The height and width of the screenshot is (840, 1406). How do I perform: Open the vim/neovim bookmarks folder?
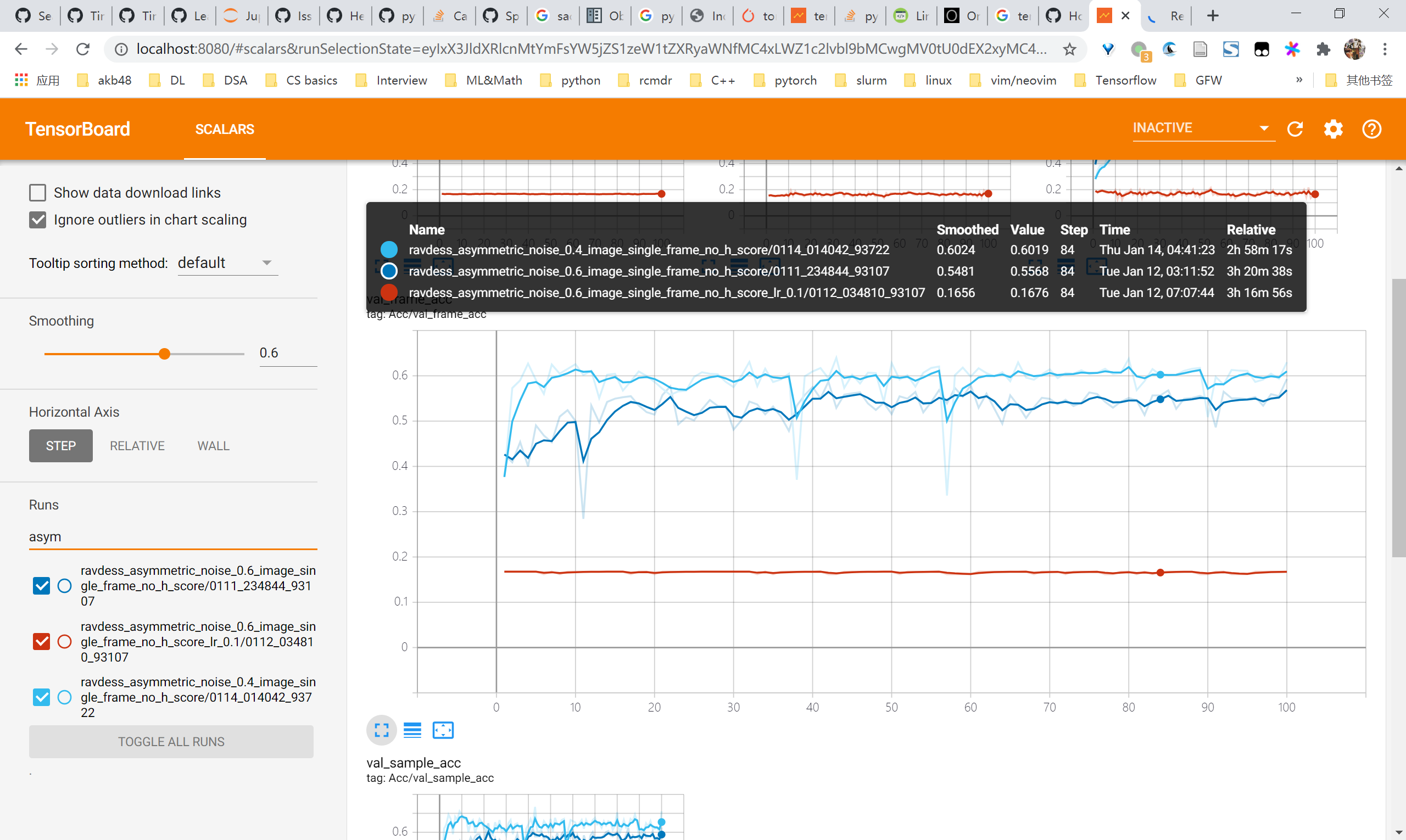1013,80
